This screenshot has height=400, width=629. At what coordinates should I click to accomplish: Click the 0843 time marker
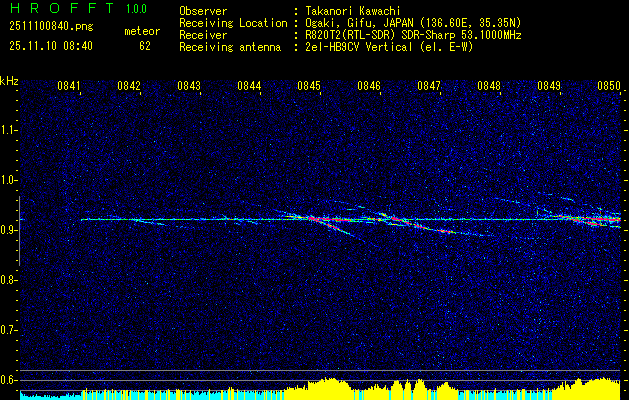pos(189,86)
